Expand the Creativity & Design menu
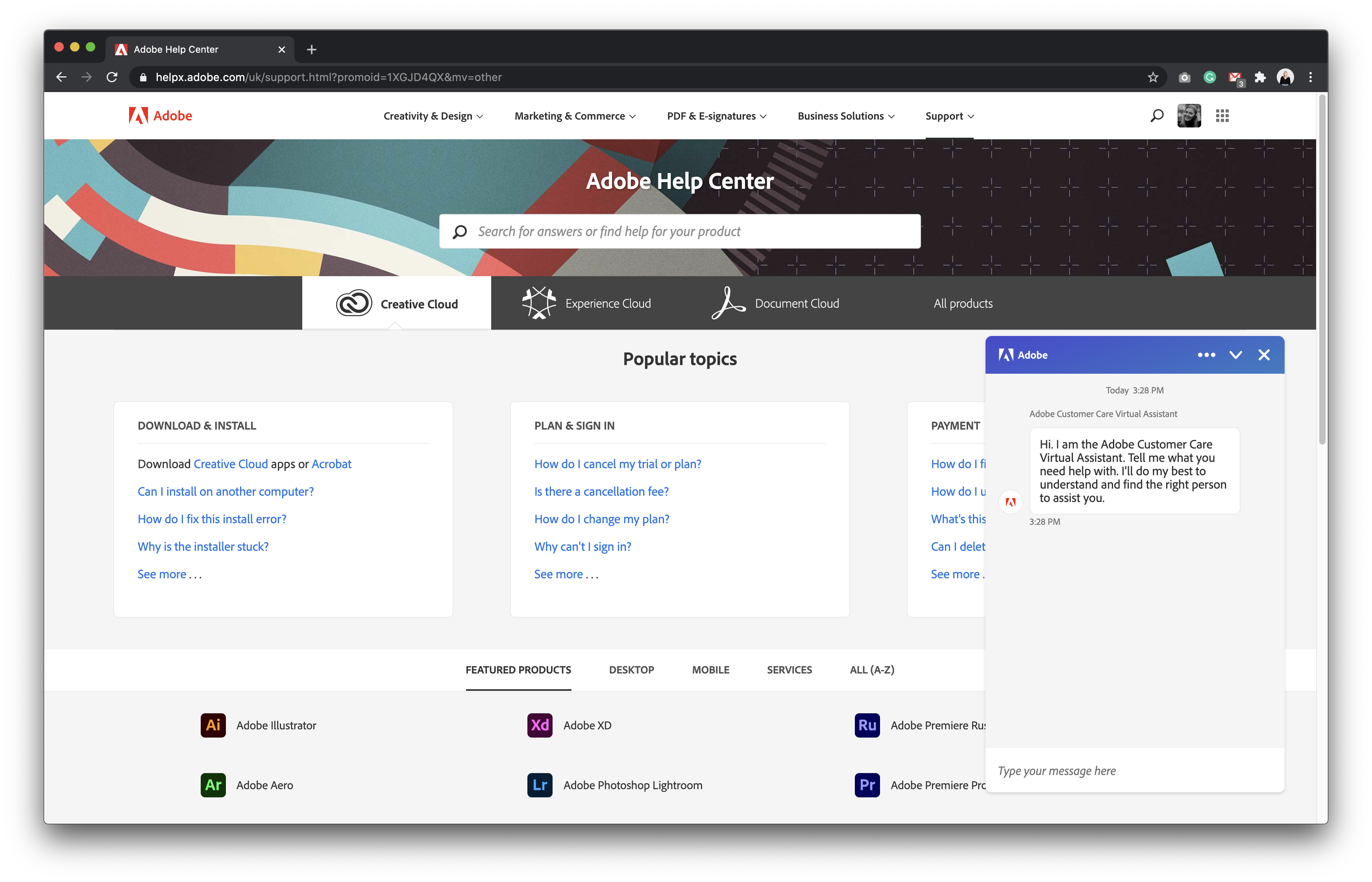Viewport: 1372px width, 882px height. coord(433,116)
